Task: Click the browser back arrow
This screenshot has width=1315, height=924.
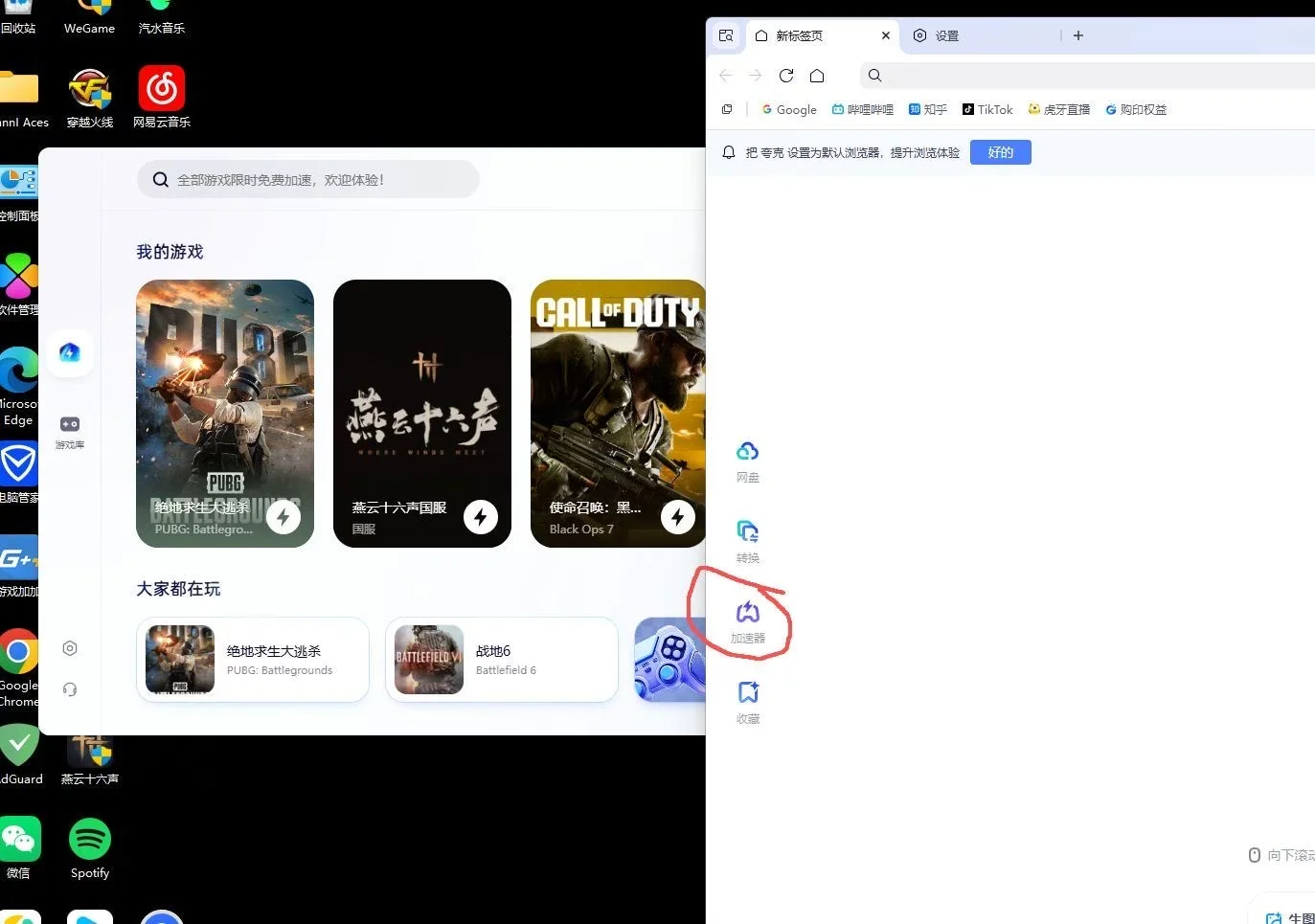Action: tap(725, 76)
